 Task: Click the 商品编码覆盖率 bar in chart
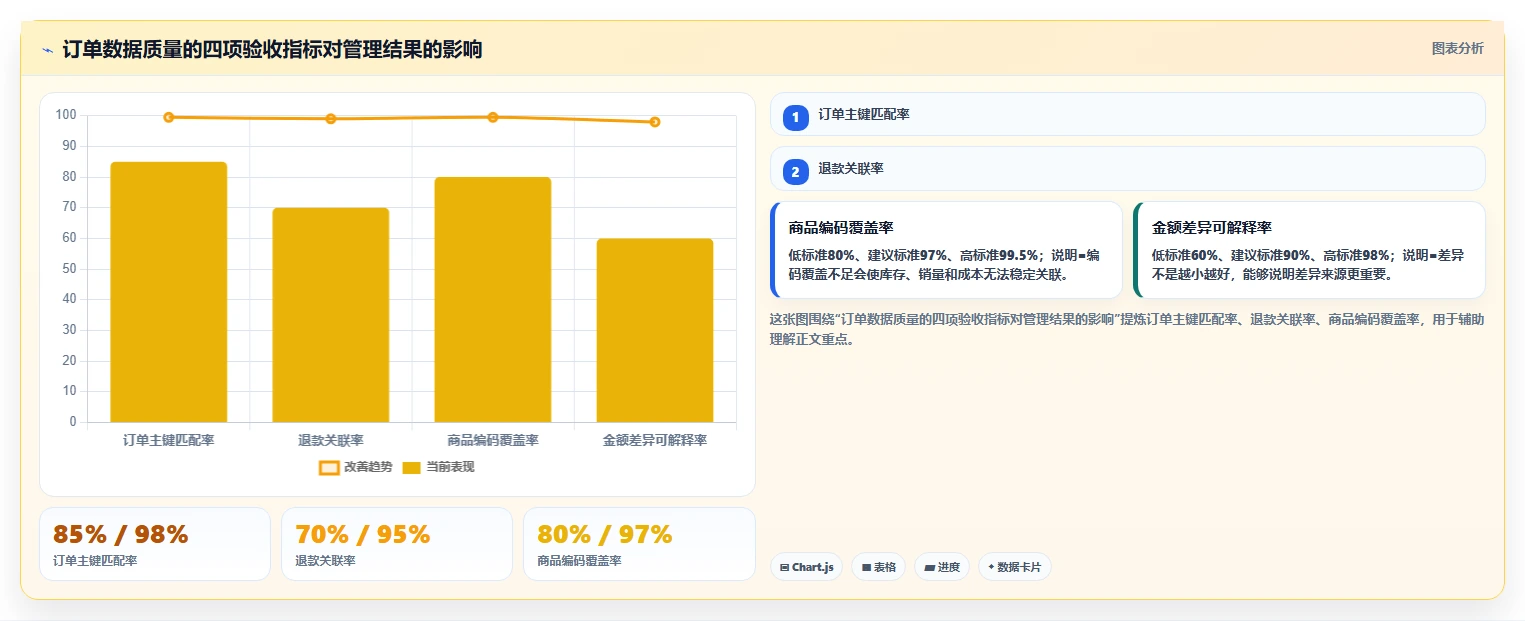[493, 300]
